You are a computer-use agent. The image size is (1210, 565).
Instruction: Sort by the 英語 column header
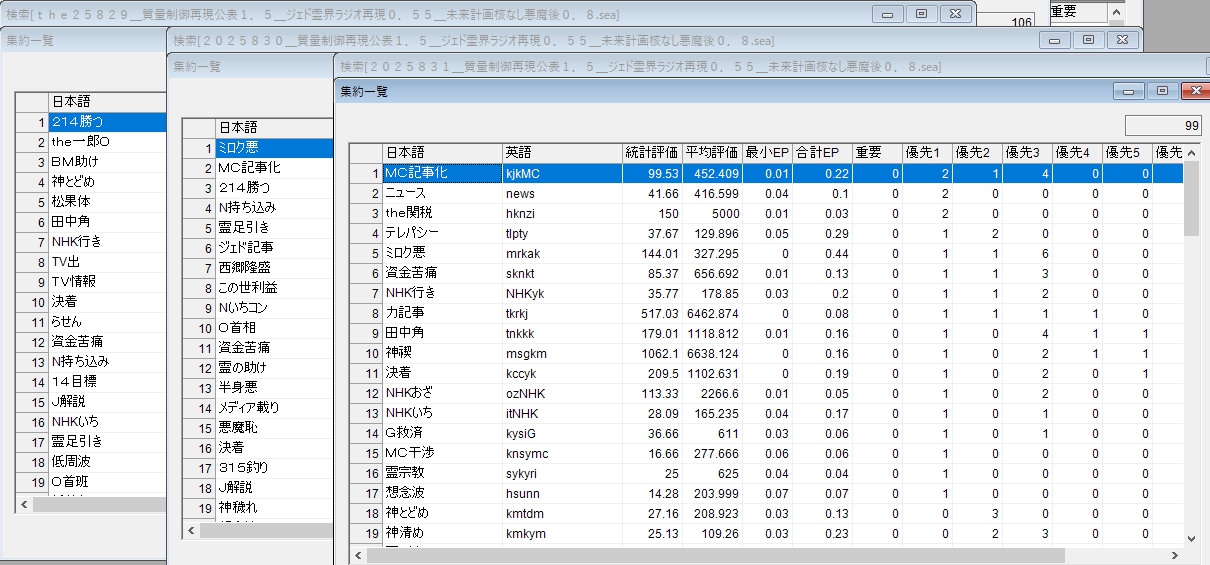[560, 153]
